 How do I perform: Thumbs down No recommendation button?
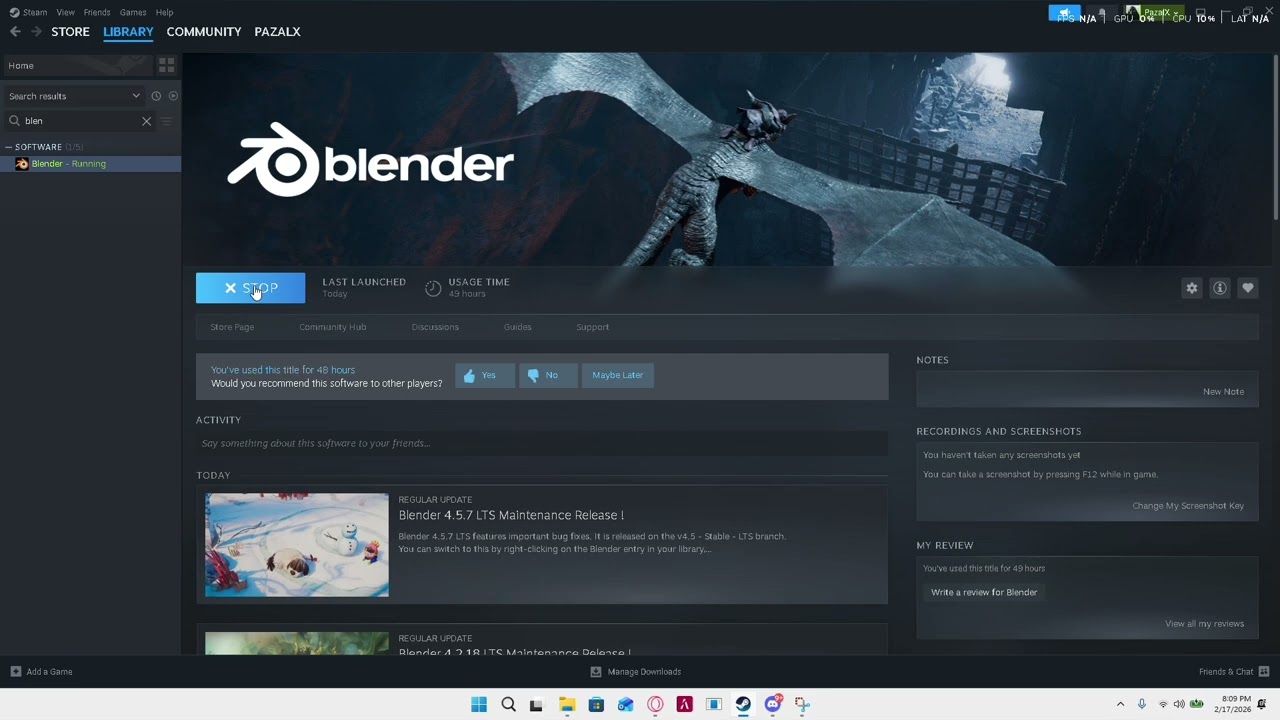(x=548, y=375)
